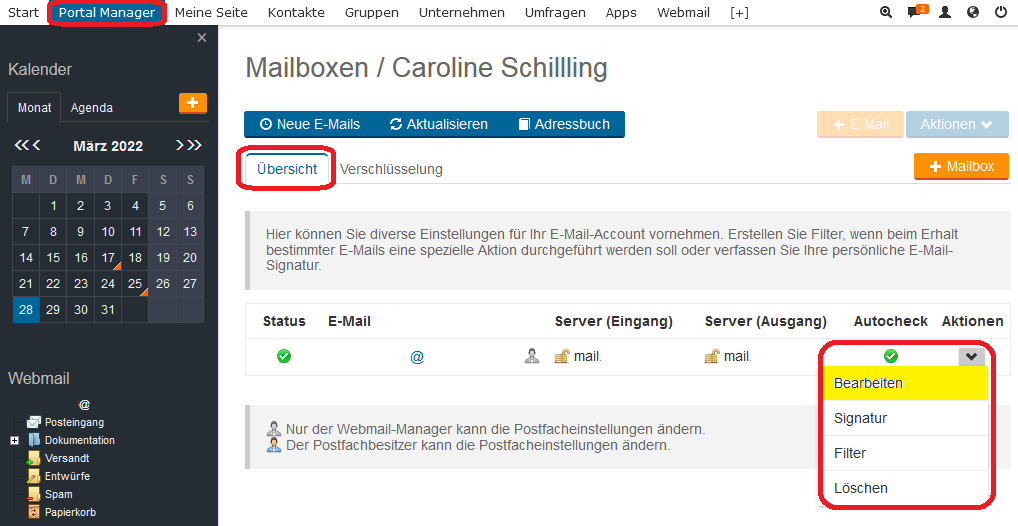Open Umfragen in top navigation

pos(555,12)
